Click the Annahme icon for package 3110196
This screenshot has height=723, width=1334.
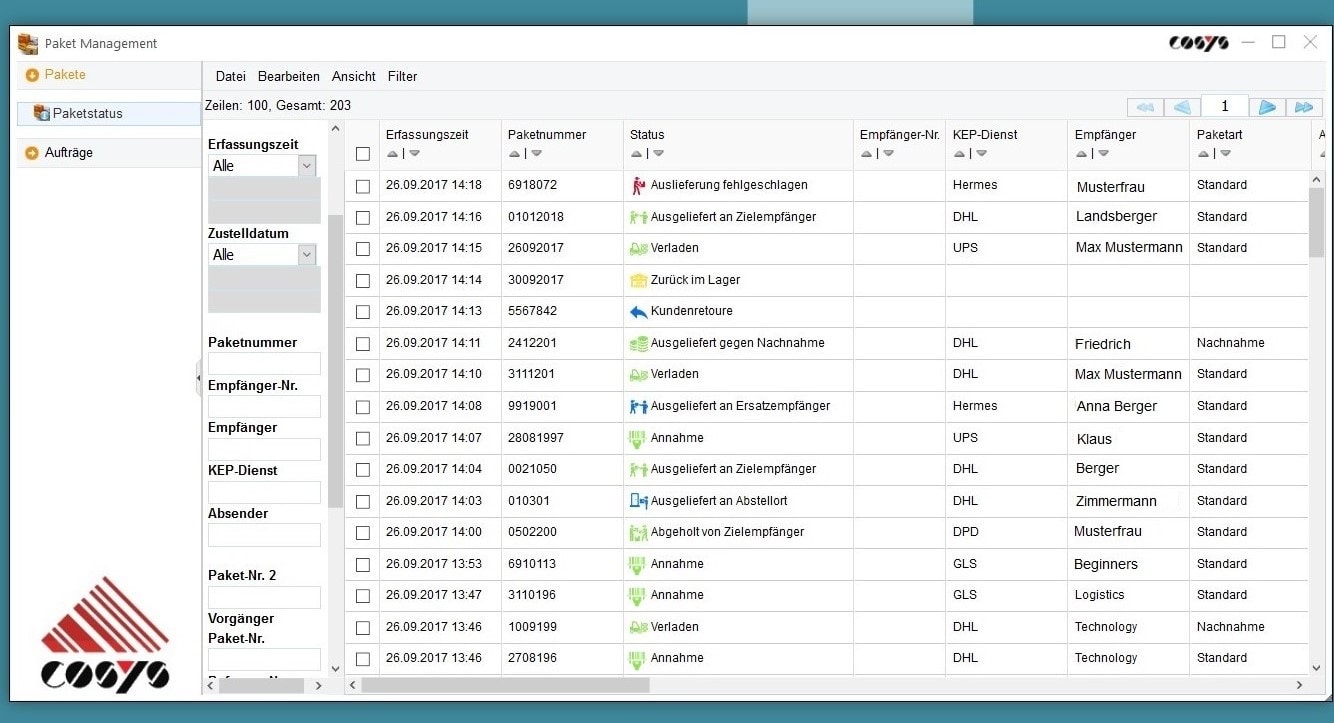pos(639,595)
